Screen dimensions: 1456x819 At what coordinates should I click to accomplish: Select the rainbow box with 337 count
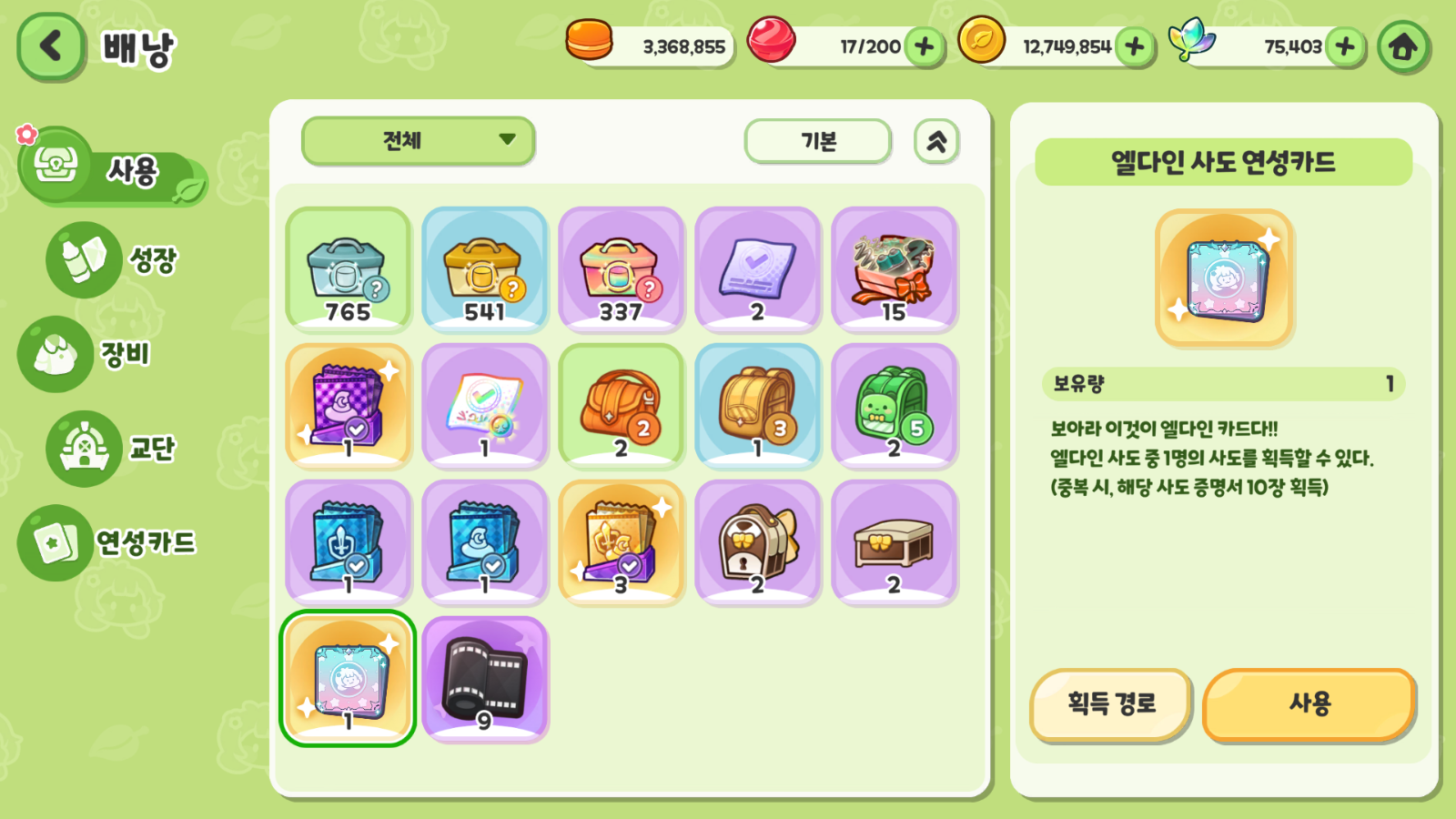(x=622, y=269)
